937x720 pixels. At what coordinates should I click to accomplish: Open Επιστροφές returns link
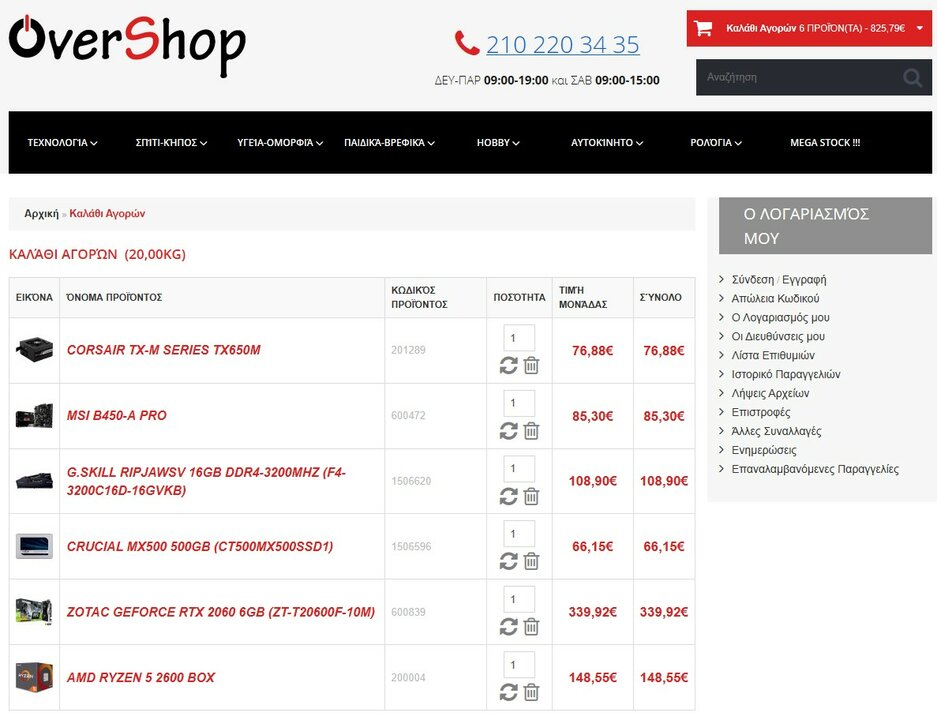761,412
